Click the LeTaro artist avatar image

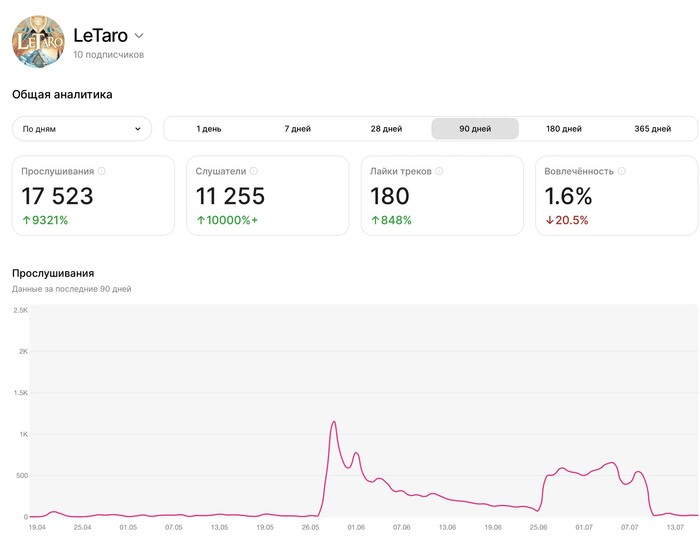38,42
